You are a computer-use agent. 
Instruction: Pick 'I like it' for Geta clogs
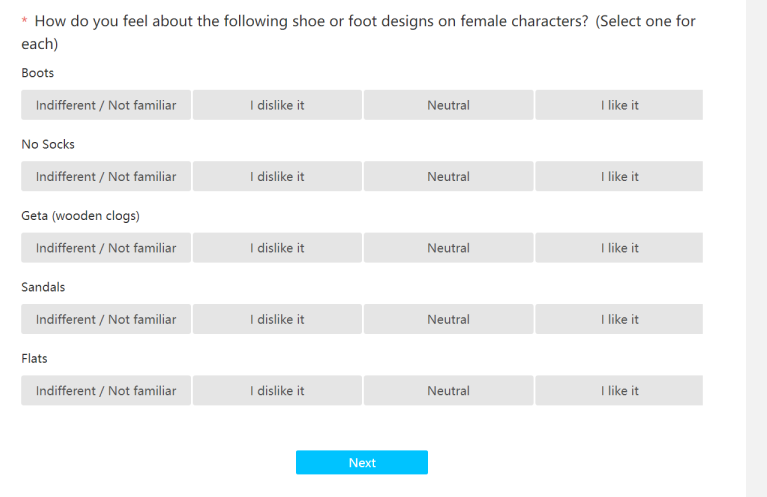619,248
